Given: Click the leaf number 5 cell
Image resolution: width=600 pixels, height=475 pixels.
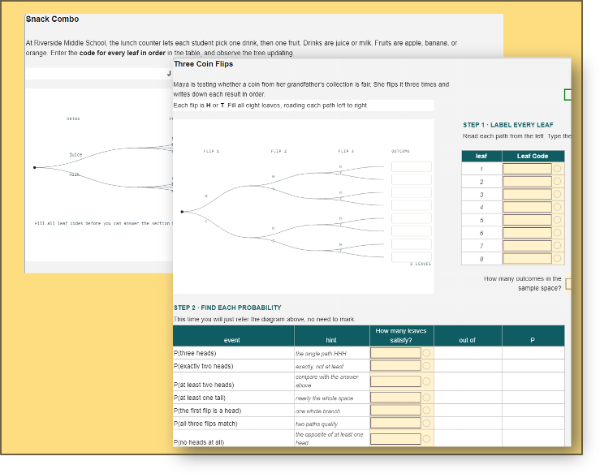Looking at the screenshot, I should click(x=481, y=220).
